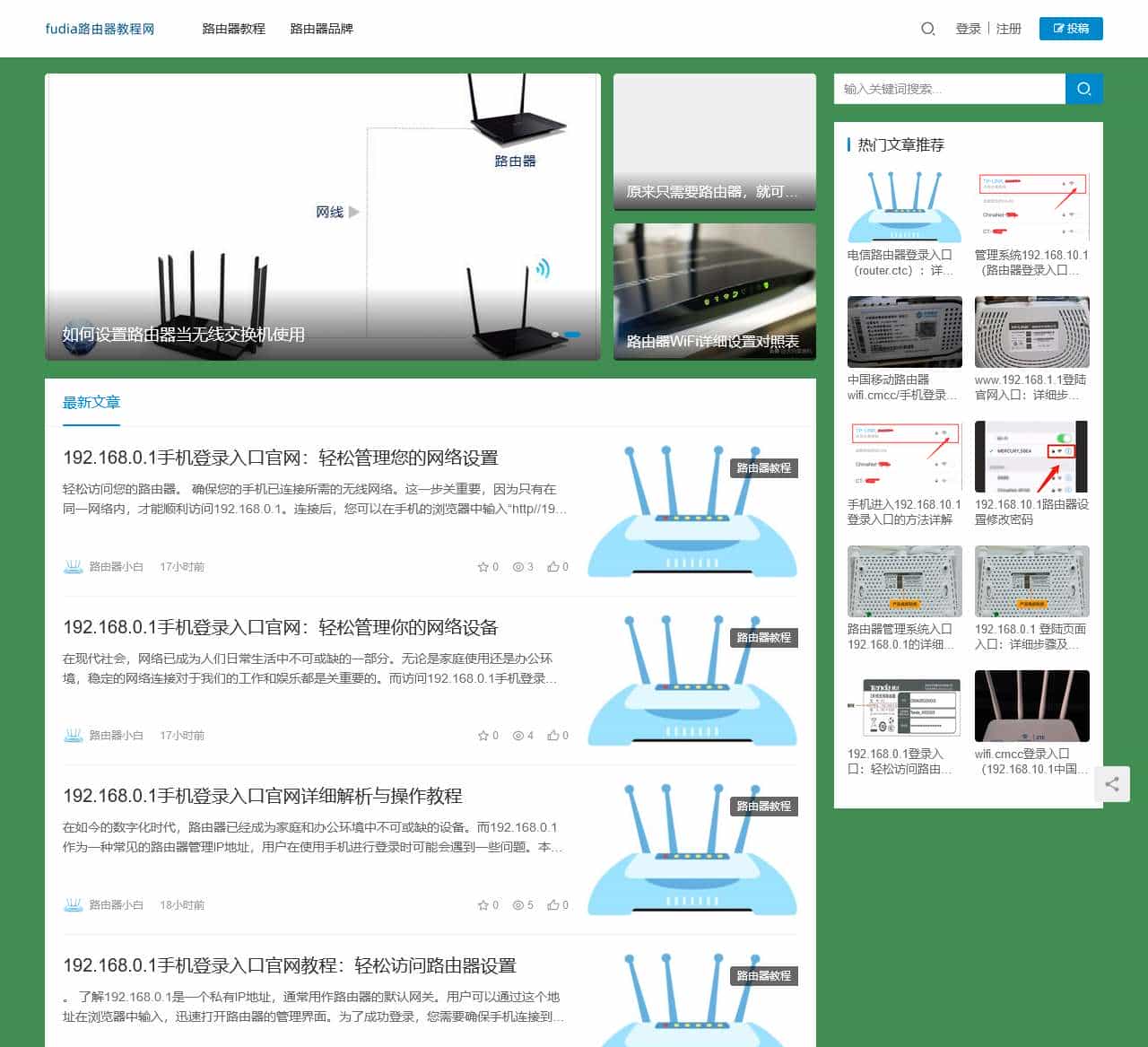Select the 最新文章 tab
Image resolution: width=1148 pixels, height=1047 pixels.
pyautogui.click(x=91, y=402)
